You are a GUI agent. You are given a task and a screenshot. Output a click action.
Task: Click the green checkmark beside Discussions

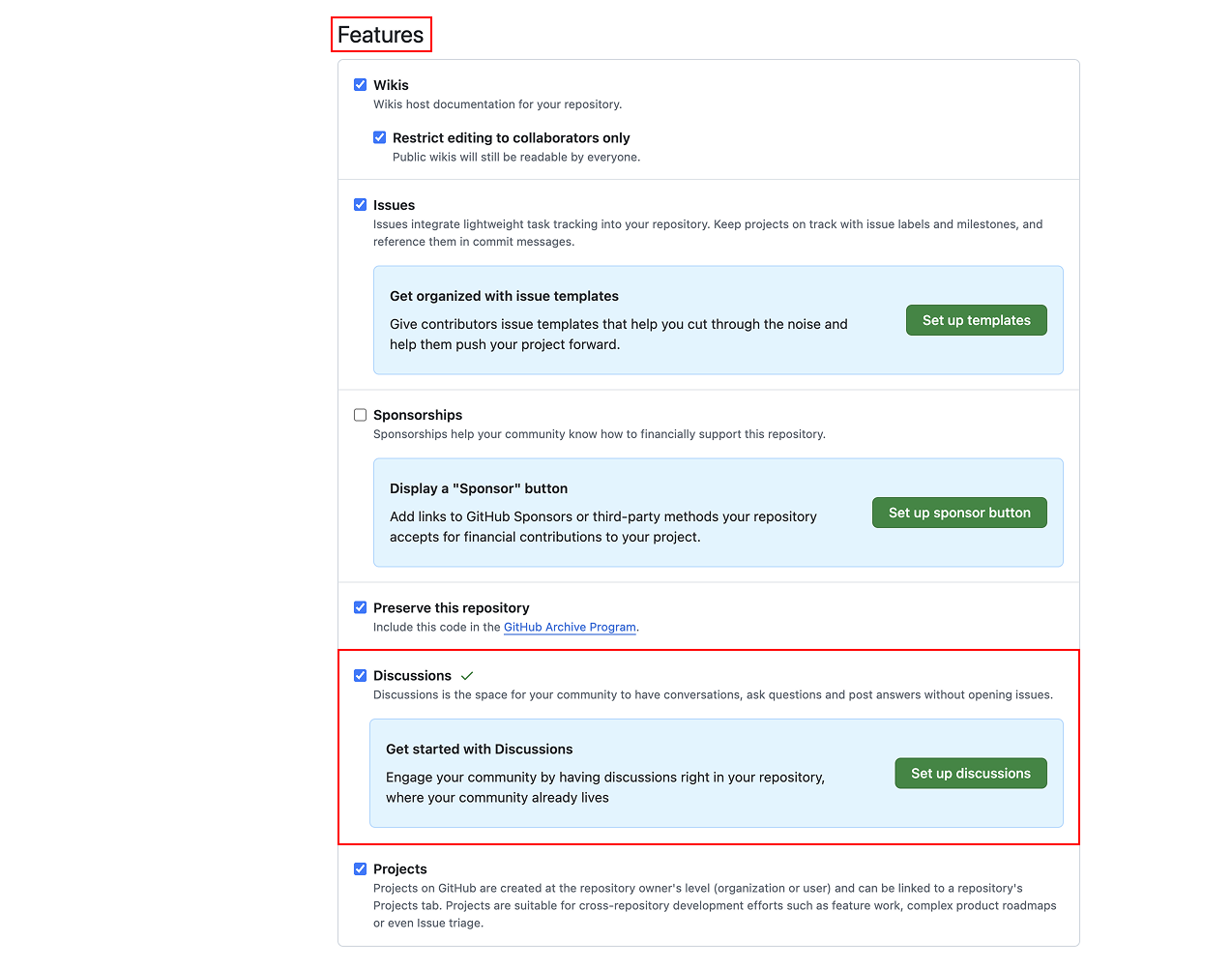tap(467, 676)
